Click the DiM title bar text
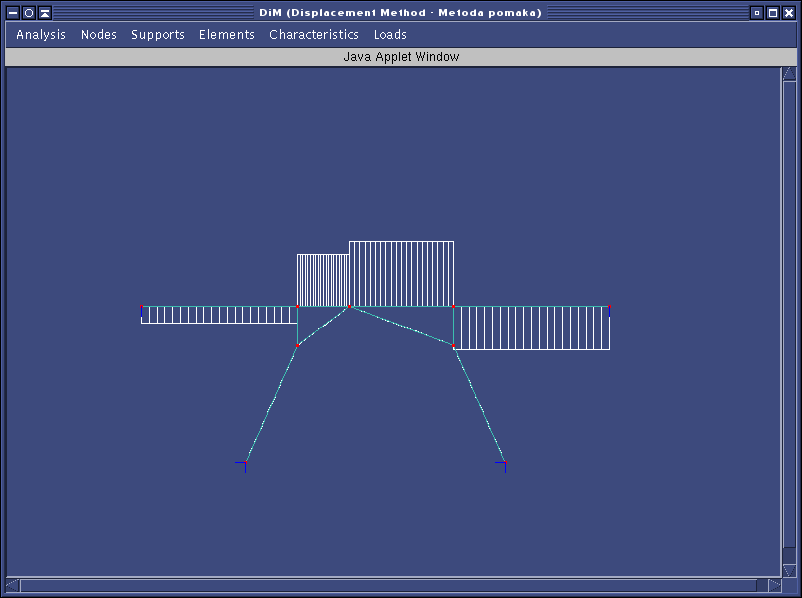Viewport: 802px width, 598px height. [x=400, y=13]
